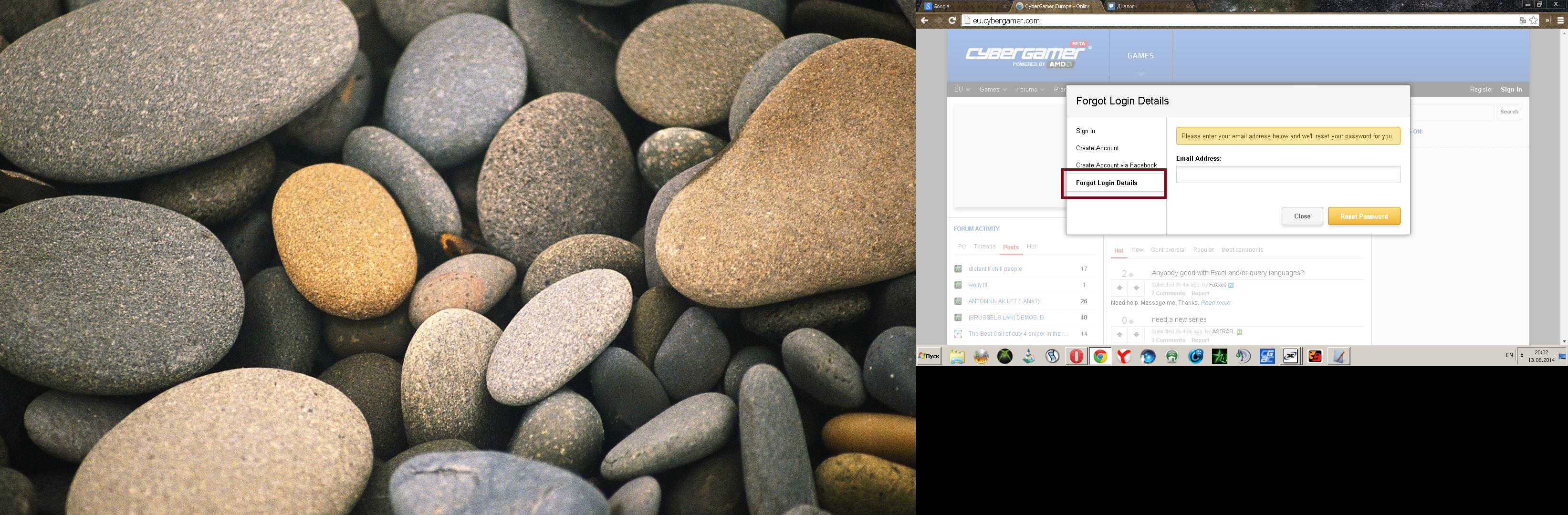Image resolution: width=1568 pixels, height=515 pixels.
Task: Select the Hot forum activity tab
Action: click(1031, 246)
